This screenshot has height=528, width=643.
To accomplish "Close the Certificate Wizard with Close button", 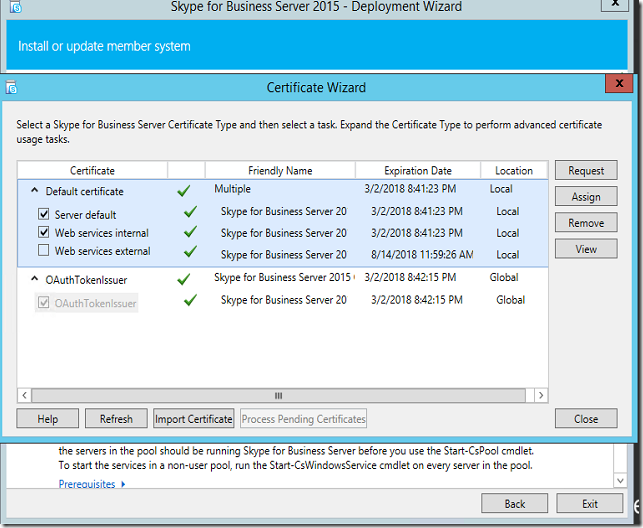I will tap(586, 419).
